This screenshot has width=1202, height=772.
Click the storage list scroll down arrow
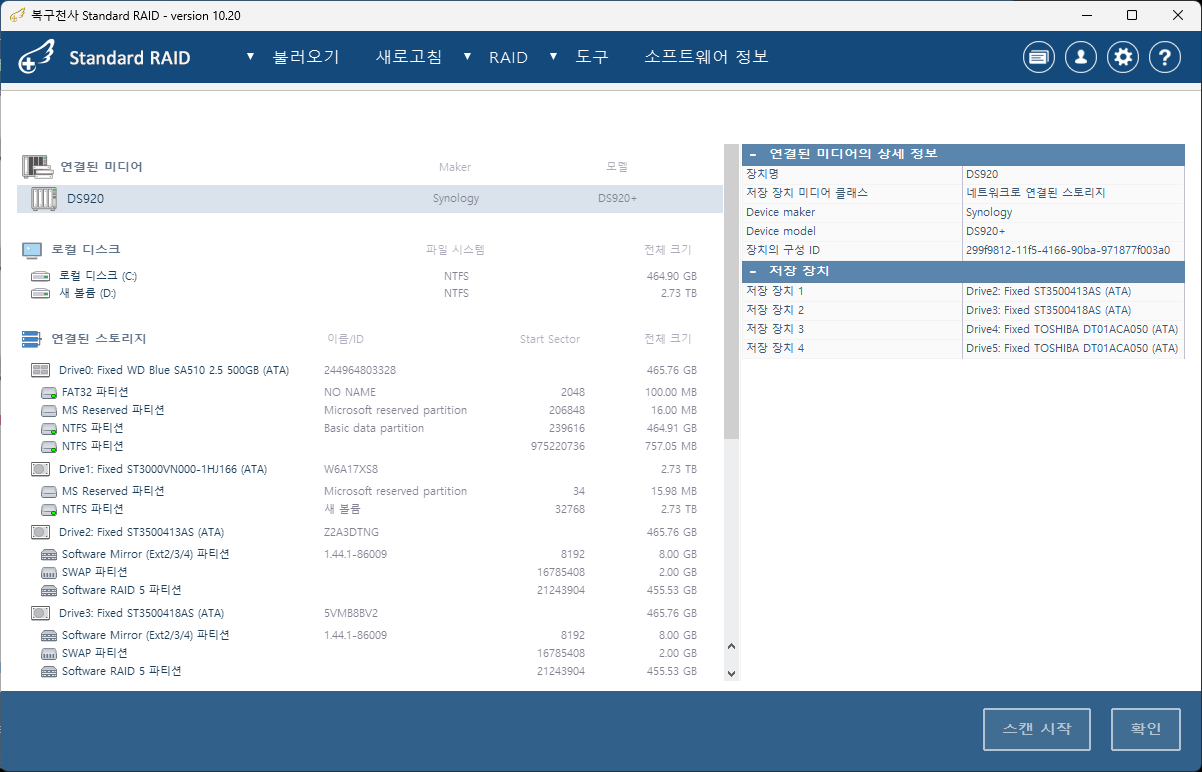click(731, 673)
